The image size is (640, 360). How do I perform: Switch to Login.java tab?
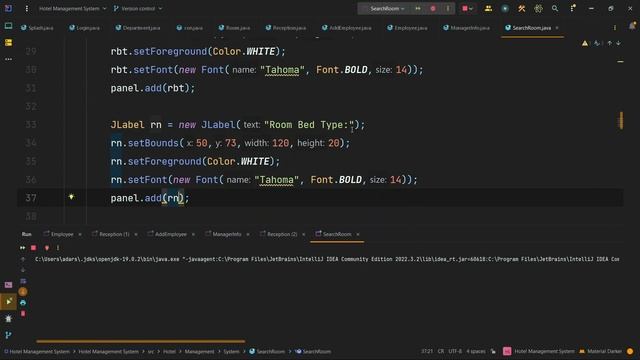click(84, 28)
